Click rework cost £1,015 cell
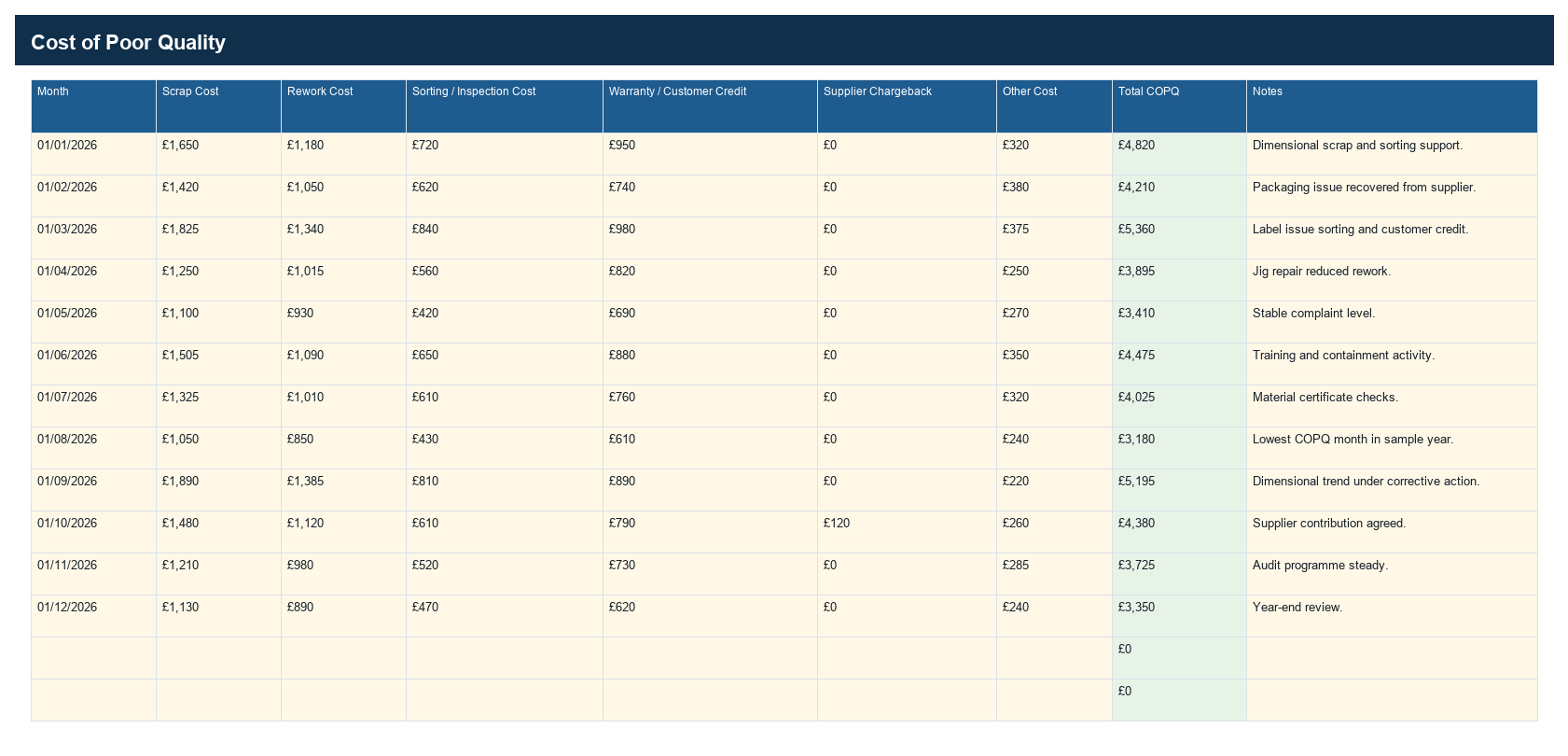The image size is (1568, 756). pos(343,280)
